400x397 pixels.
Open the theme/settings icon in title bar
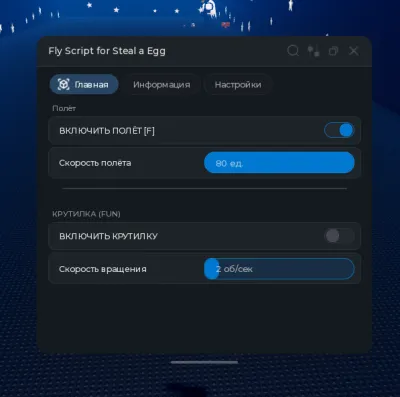click(x=313, y=51)
